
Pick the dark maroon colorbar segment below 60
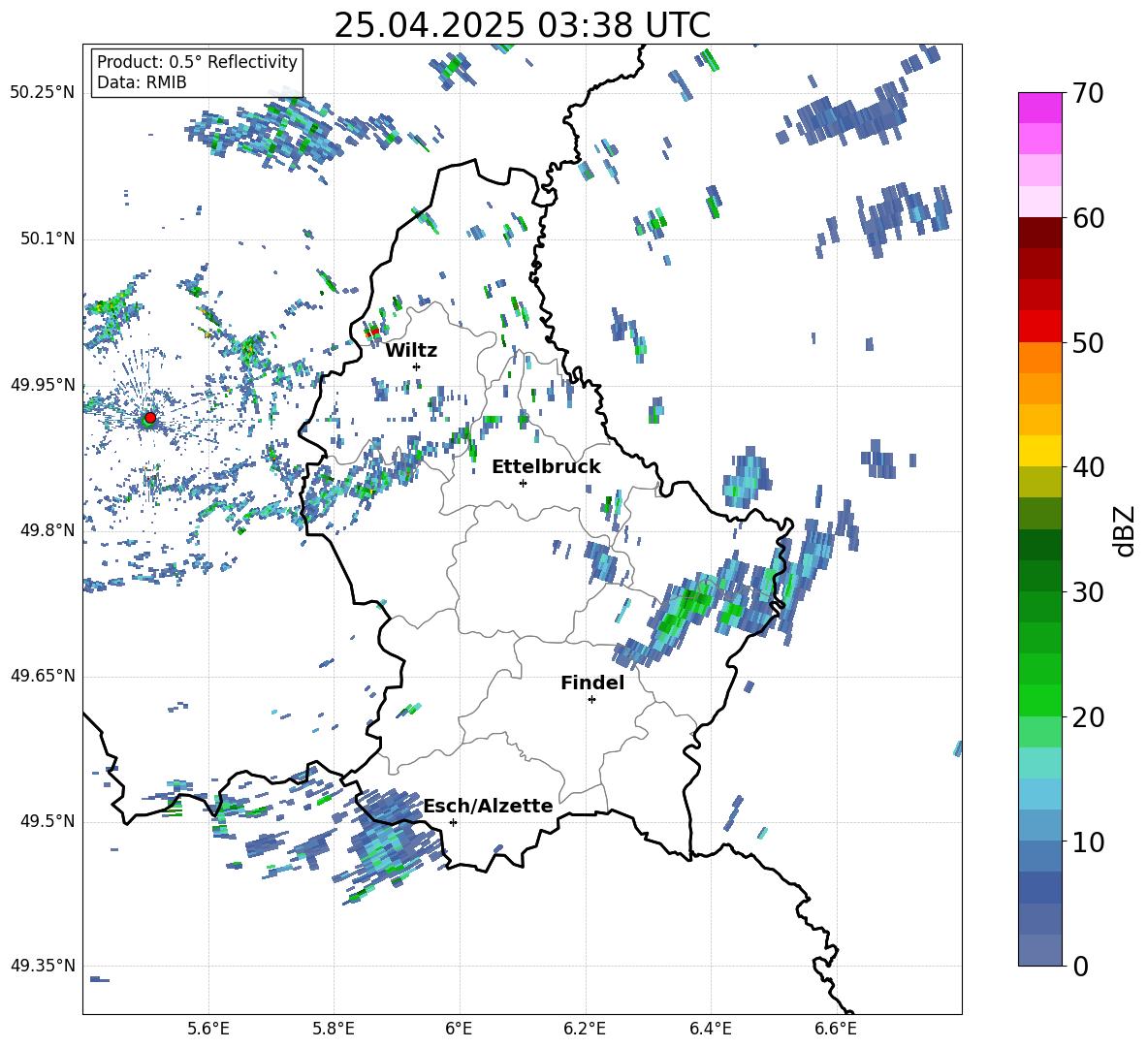tap(1039, 233)
